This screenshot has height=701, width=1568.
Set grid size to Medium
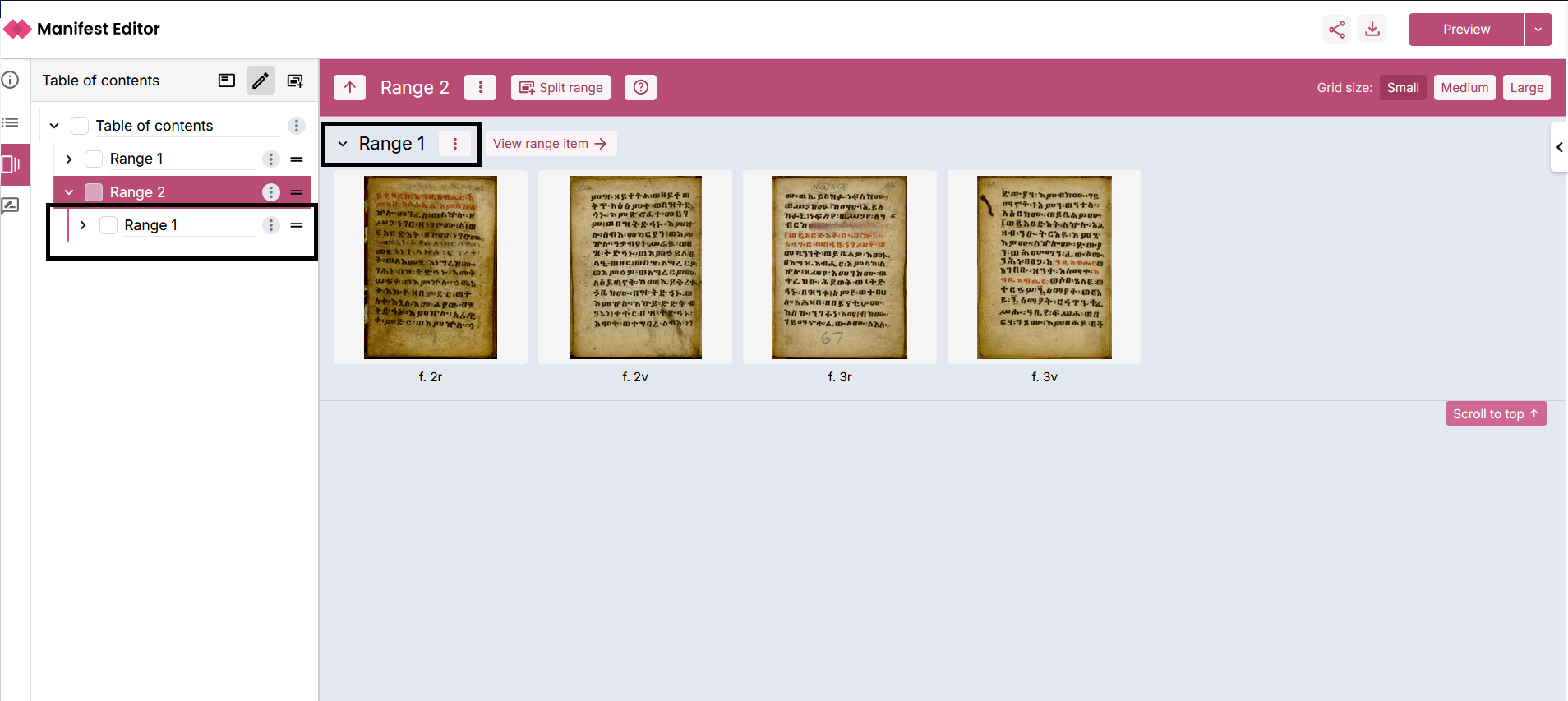[x=1464, y=88]
